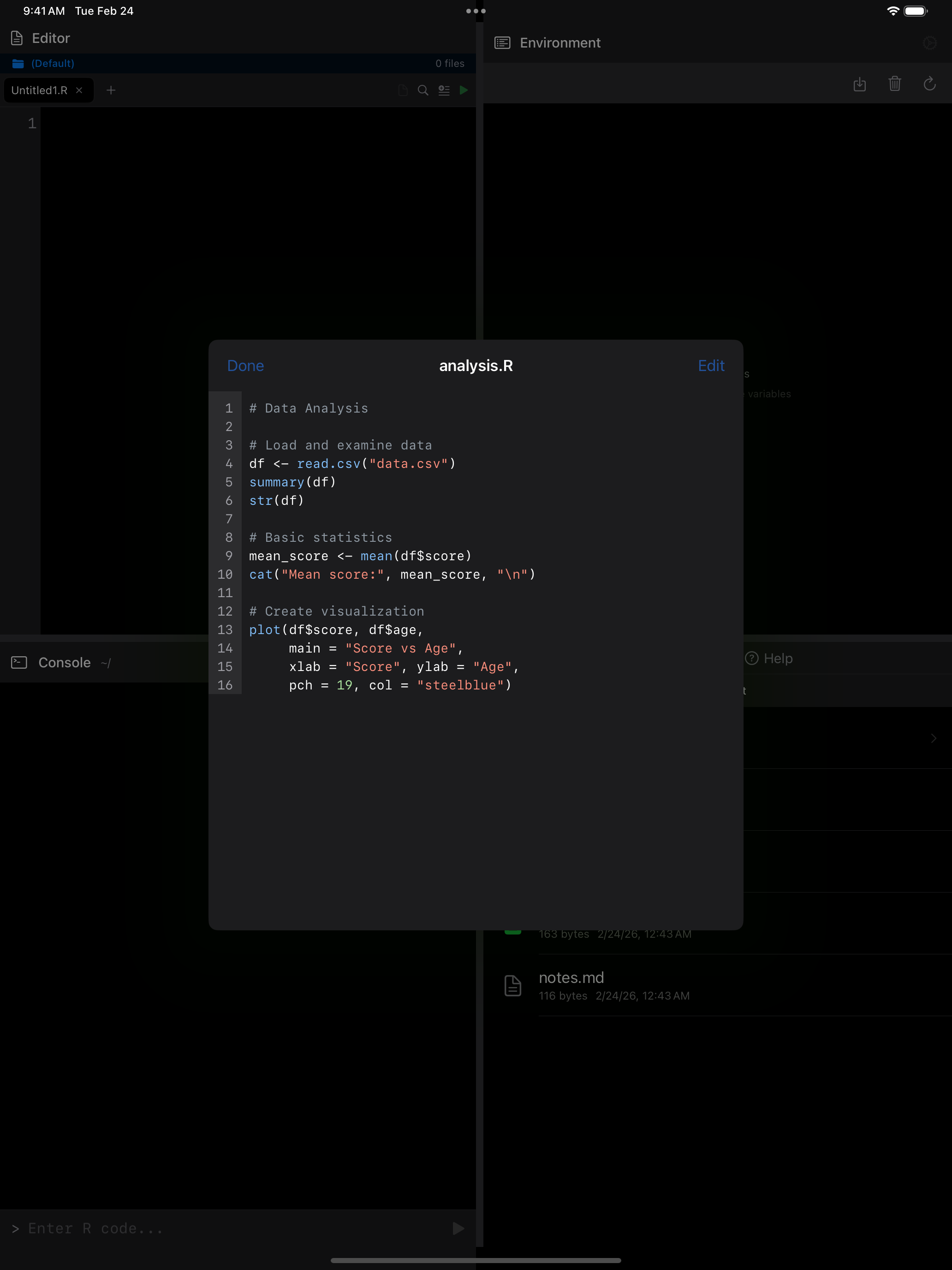Refresh the Environment panel

pos(929,84)
